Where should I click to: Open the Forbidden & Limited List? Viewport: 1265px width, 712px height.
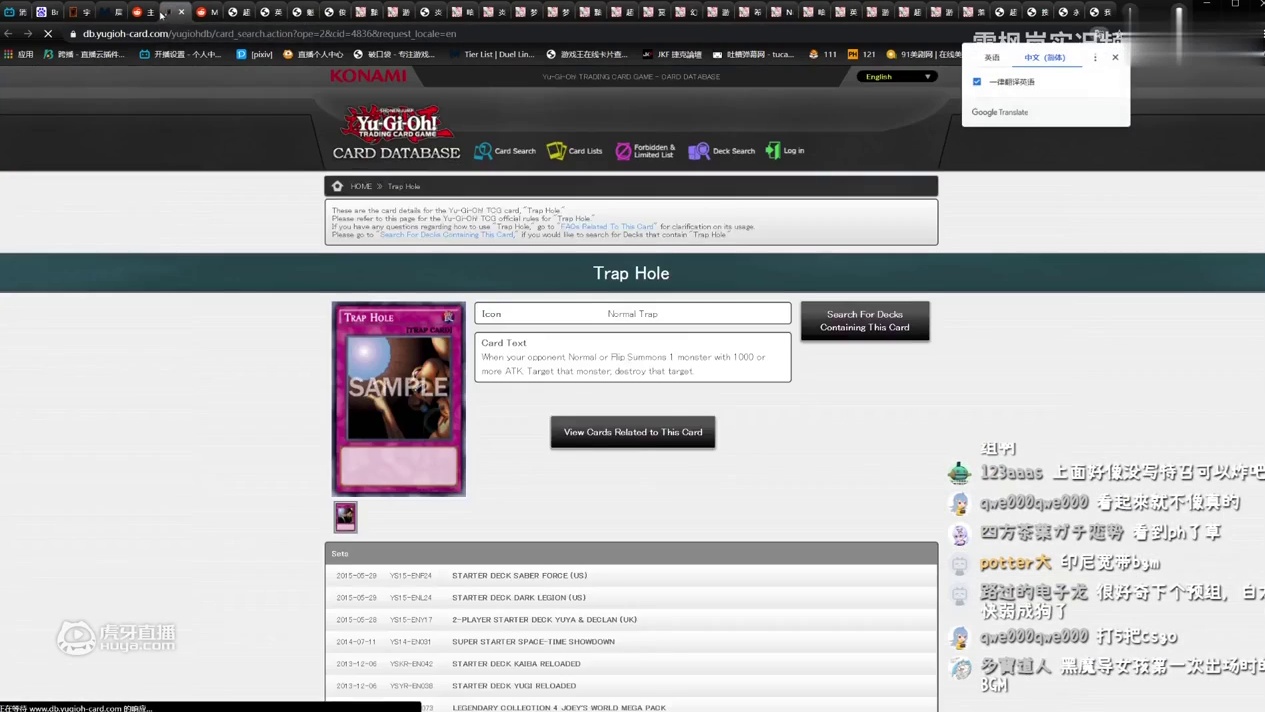[645, 151]
